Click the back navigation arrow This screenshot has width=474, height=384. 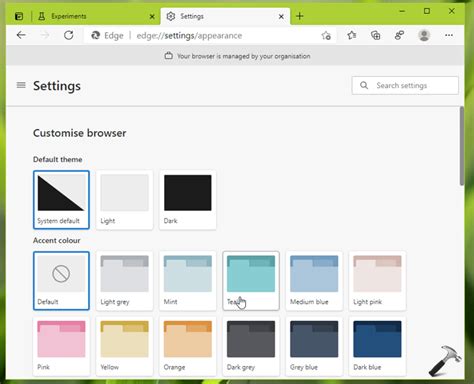point(21,35)
